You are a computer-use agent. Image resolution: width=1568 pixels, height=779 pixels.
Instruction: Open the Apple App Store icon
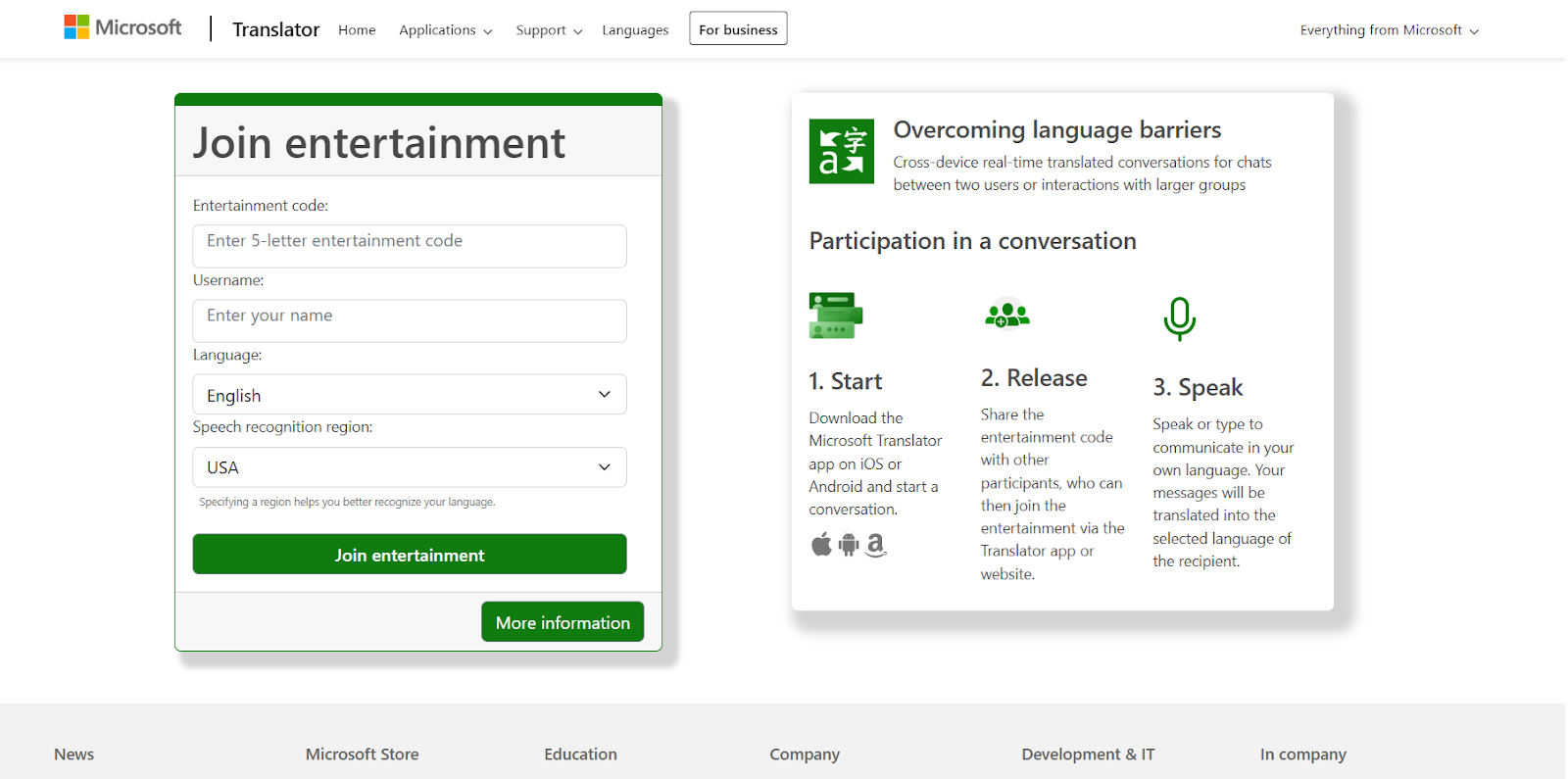pyautogui.click(x=821, y=544)
